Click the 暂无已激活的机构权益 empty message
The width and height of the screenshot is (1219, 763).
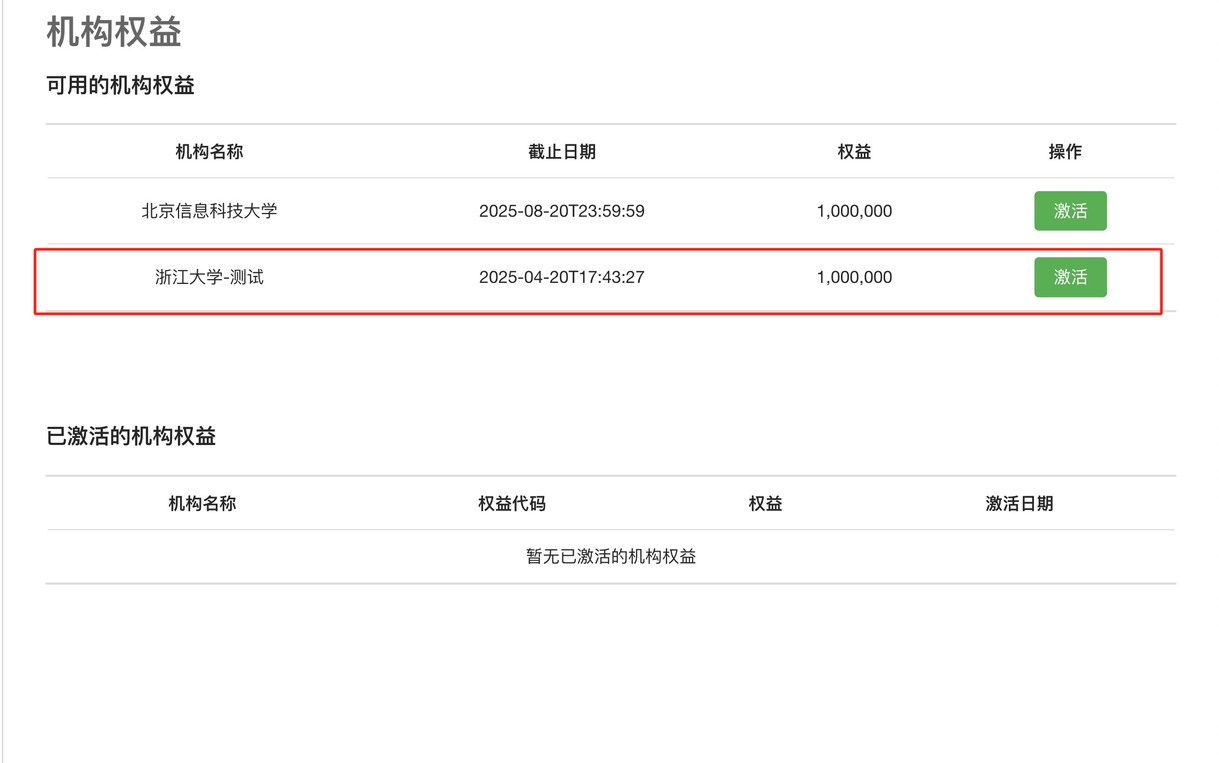pos(611,557)
